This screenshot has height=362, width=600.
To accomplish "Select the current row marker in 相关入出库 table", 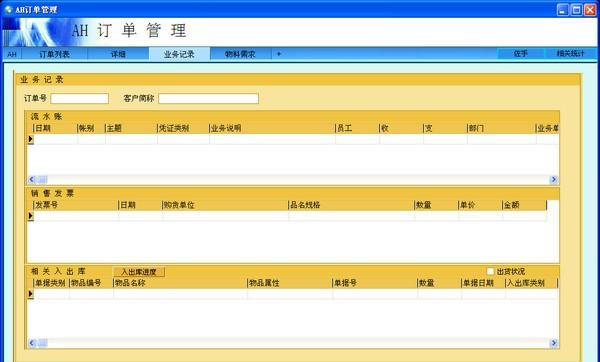I will [31, 294].
